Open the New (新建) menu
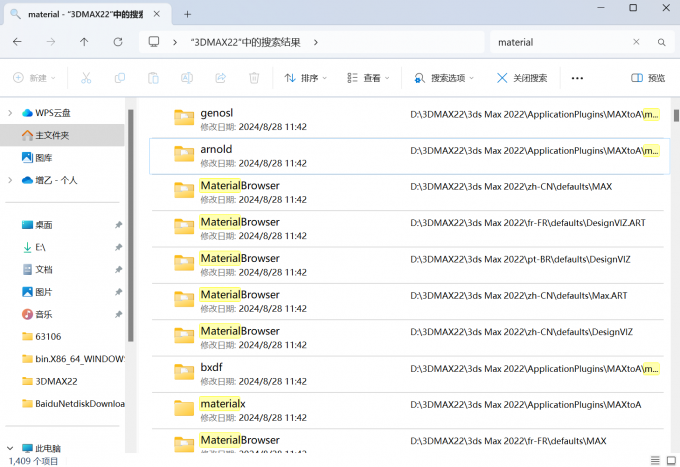The image size is (680, 467). (x=34, y=78)
